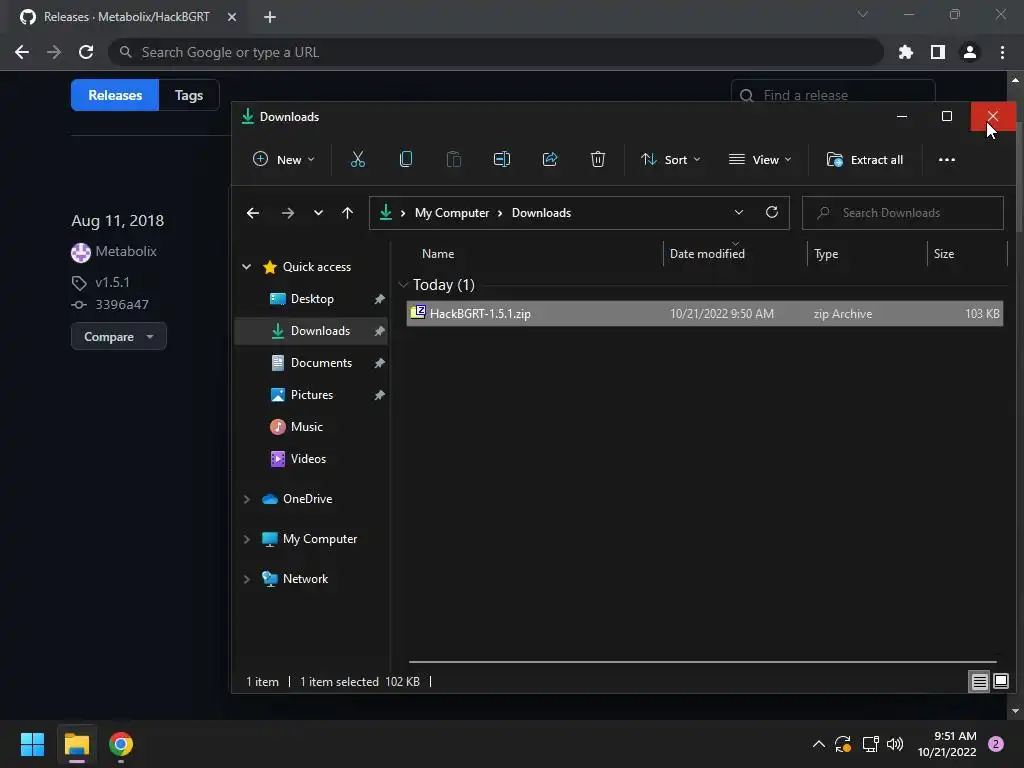Switch to large thumbnails view icon
Viewport: 1024px width, 768px height.
(x=1000, y=682)
